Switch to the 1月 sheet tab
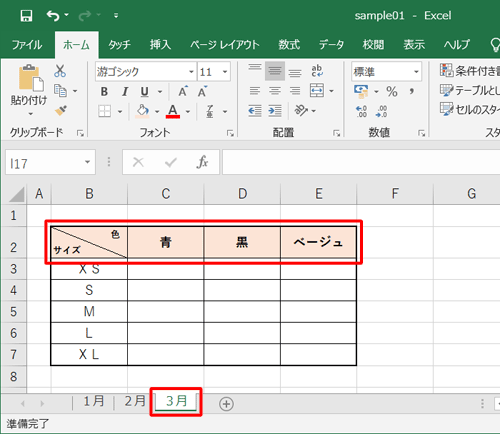The height and width of the screenshot is (434, 500). [x=94, y=401]
